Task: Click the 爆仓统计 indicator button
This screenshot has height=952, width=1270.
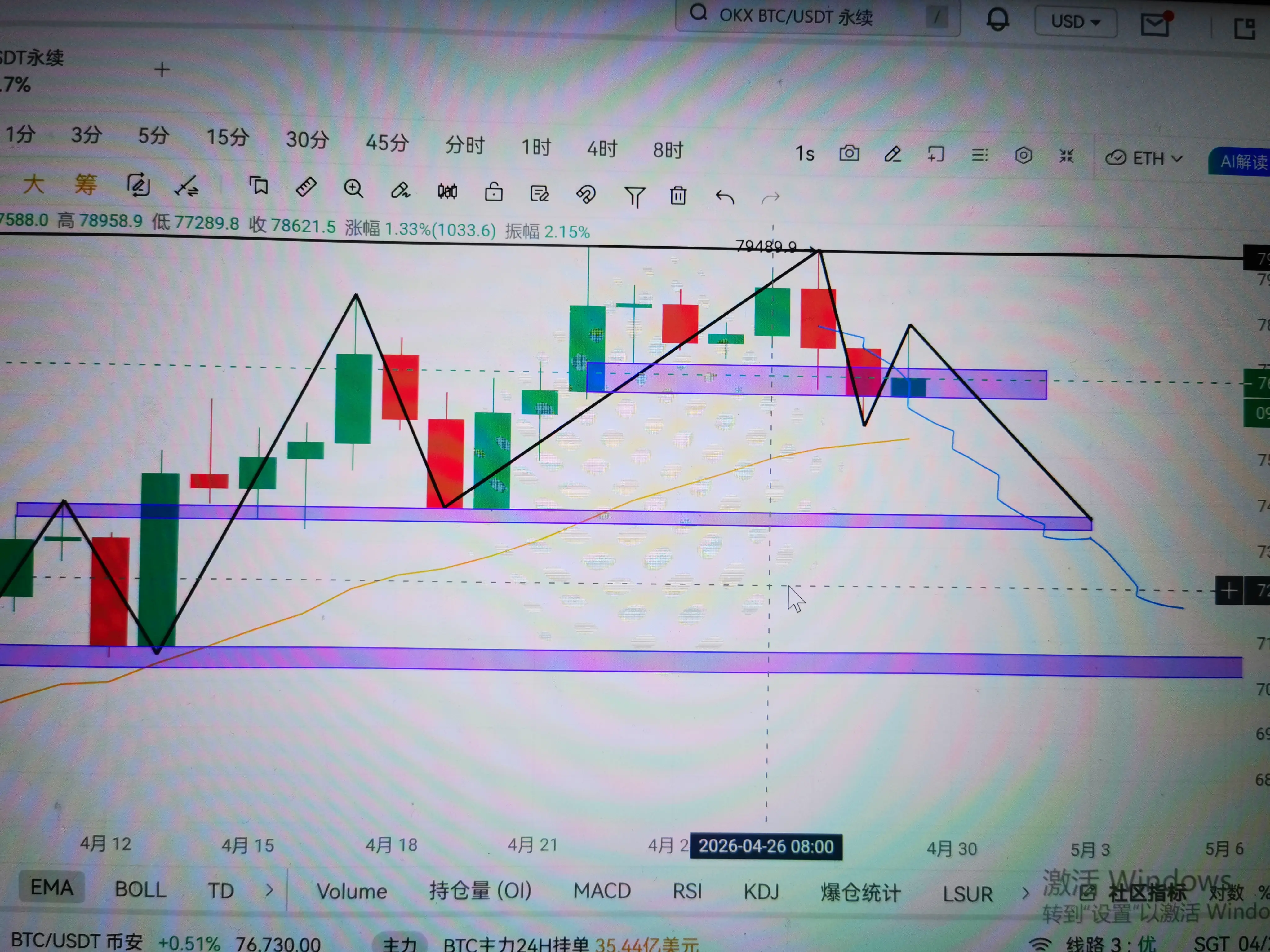Action: [x=860, y=892]
